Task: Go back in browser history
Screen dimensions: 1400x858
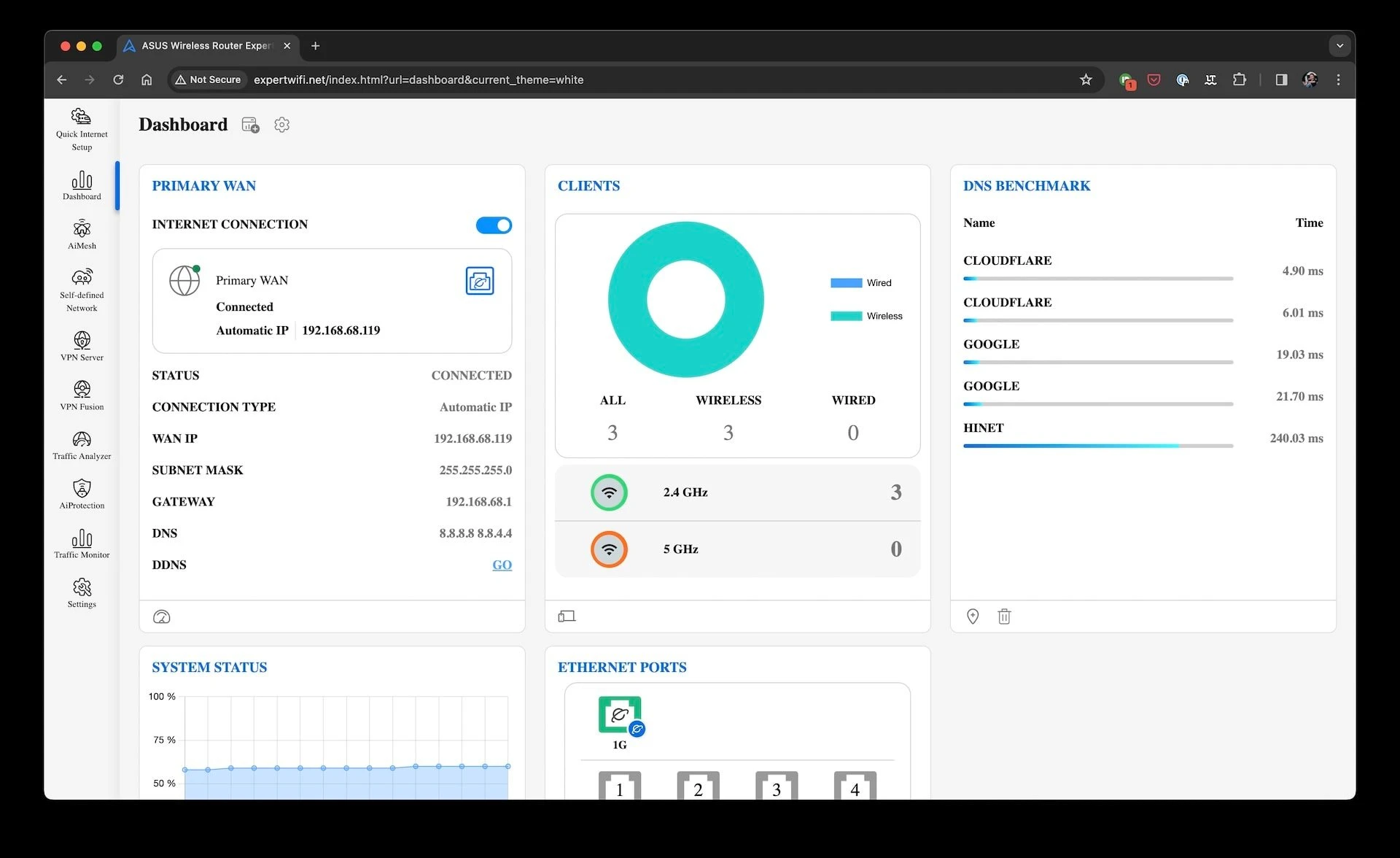Action: (61, 80)
